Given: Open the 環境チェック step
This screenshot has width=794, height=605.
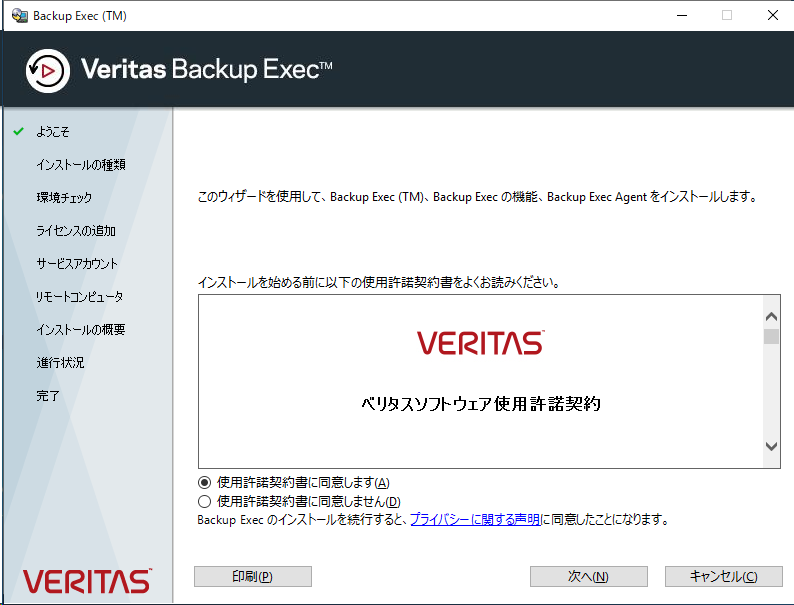Looking at the screenshot, I should point(64,197).
